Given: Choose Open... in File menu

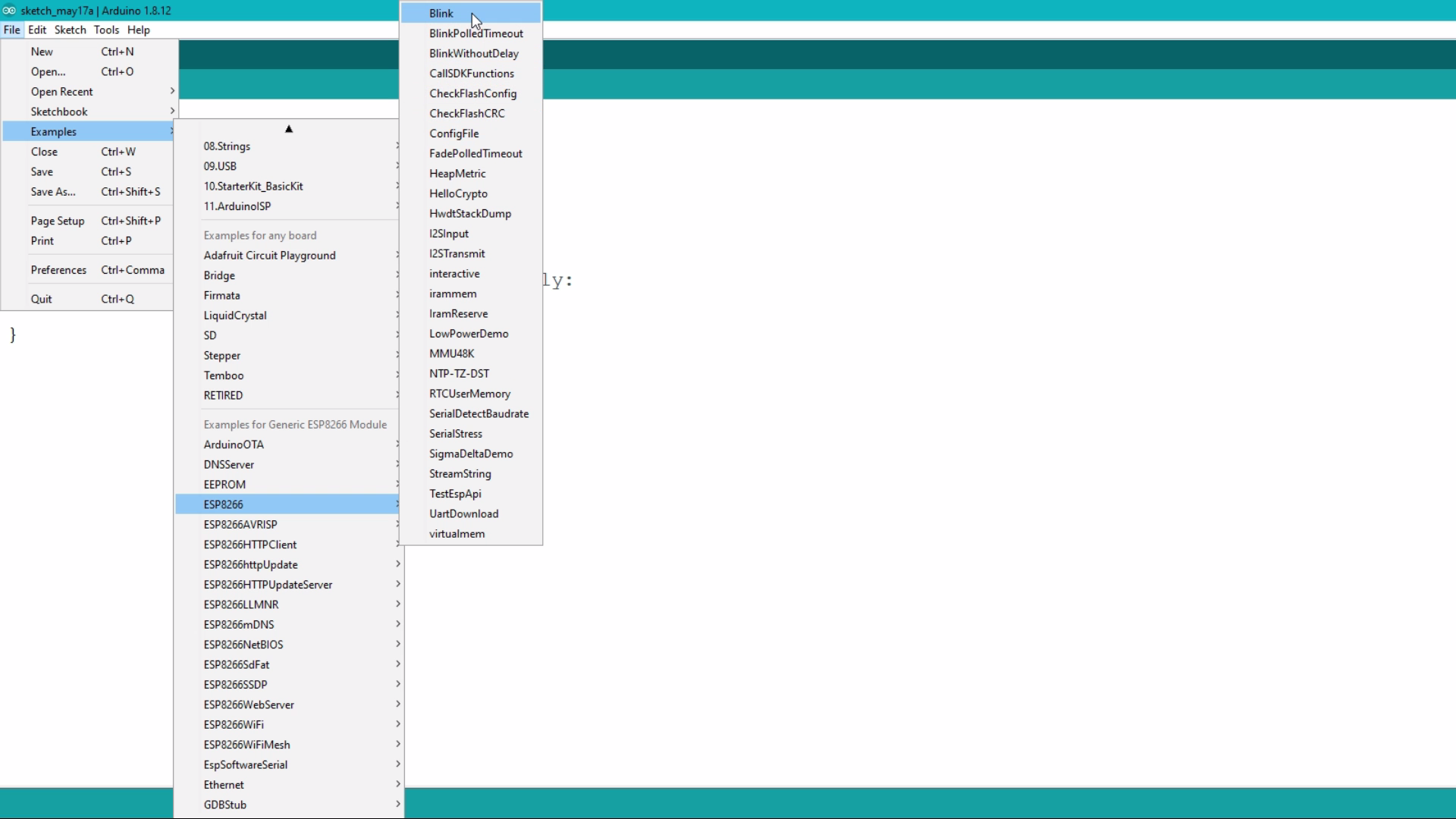Looking at the screenshot, I should [89, 71].
